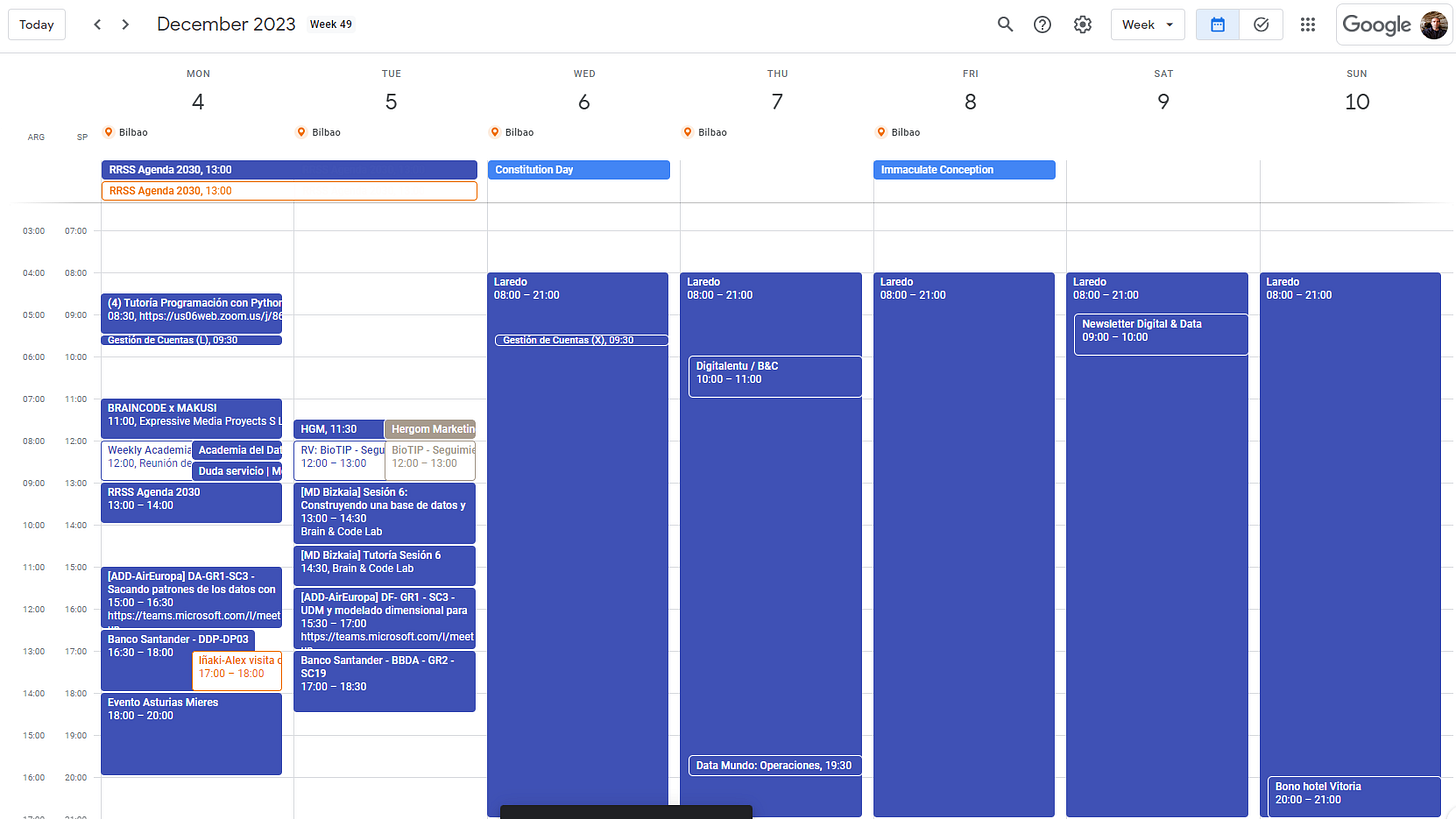This screenshot has height=819, width=1456.
Task: Open ADD-AirEuropa DA-GR1-SC3 event
Action: click(x=191, y=597)
